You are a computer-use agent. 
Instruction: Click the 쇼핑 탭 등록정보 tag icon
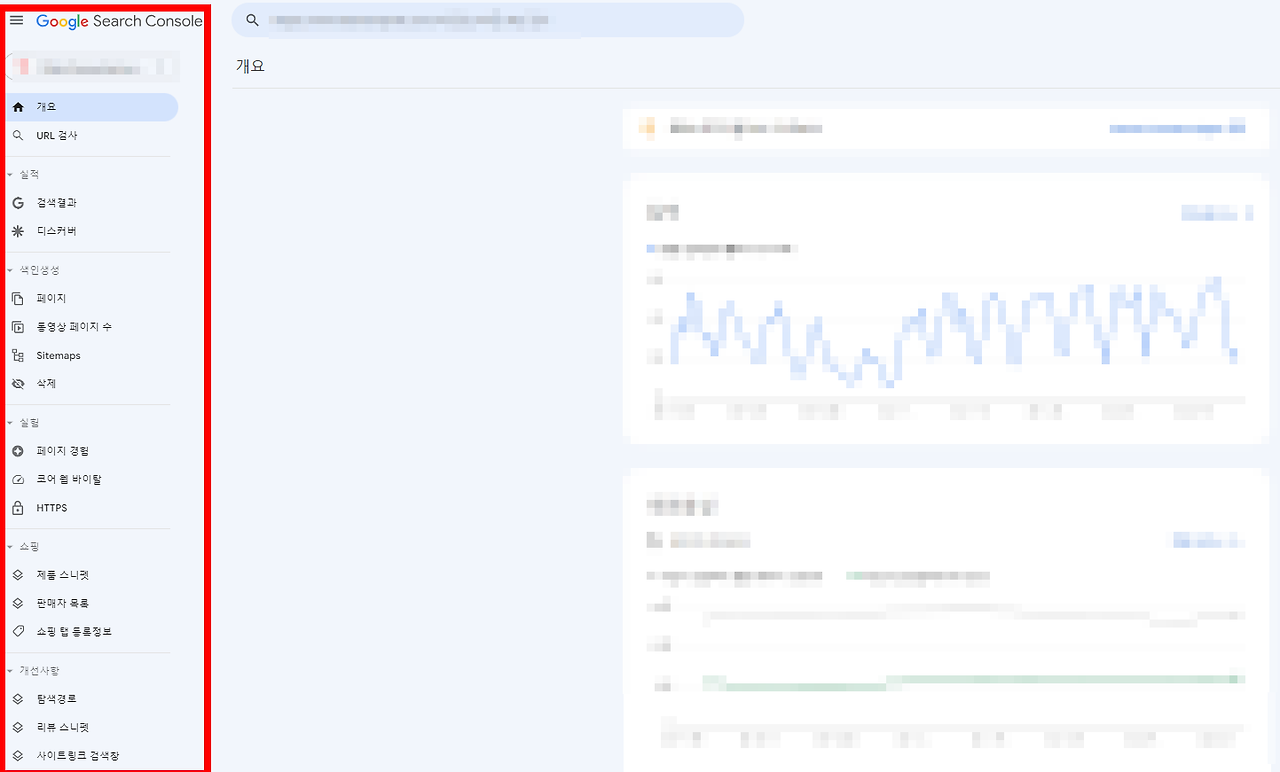18,632
